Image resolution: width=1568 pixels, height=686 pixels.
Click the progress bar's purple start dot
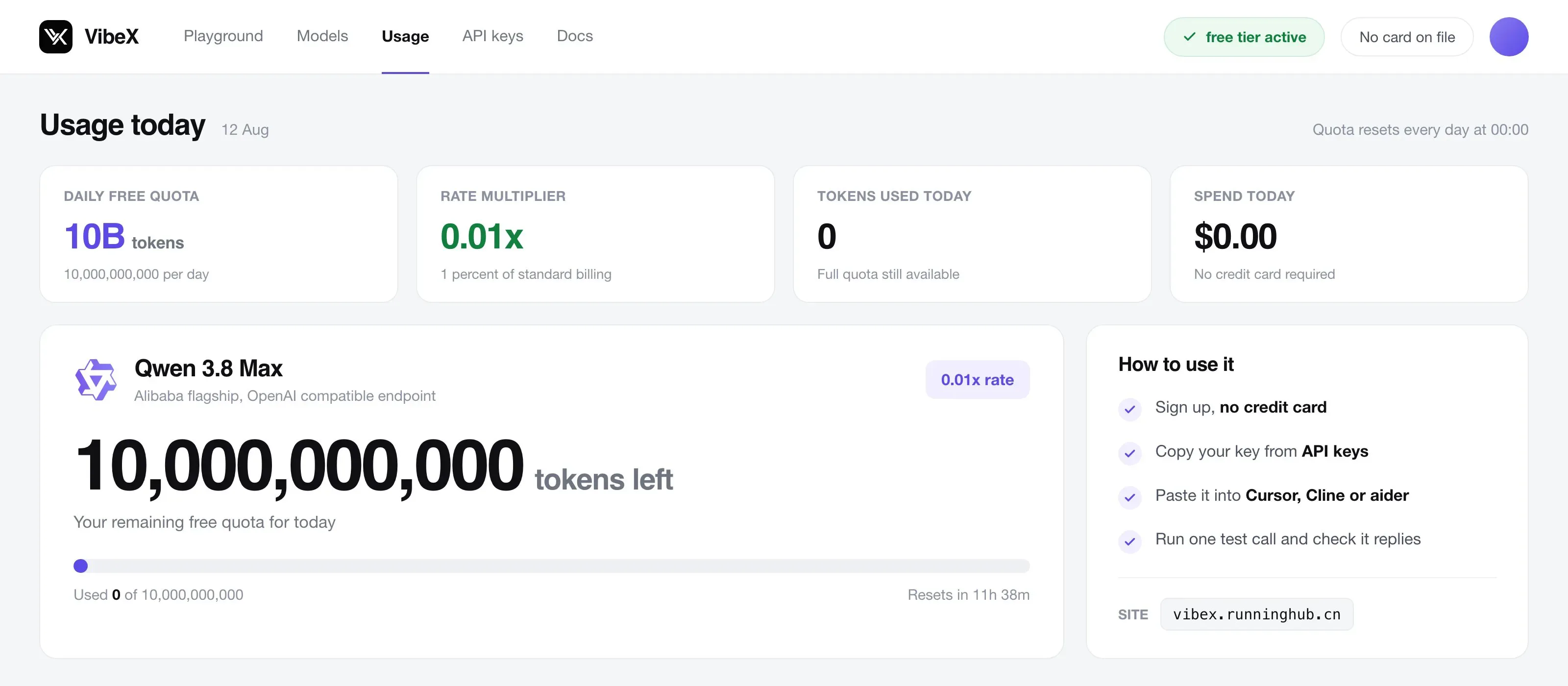point(80,566)
